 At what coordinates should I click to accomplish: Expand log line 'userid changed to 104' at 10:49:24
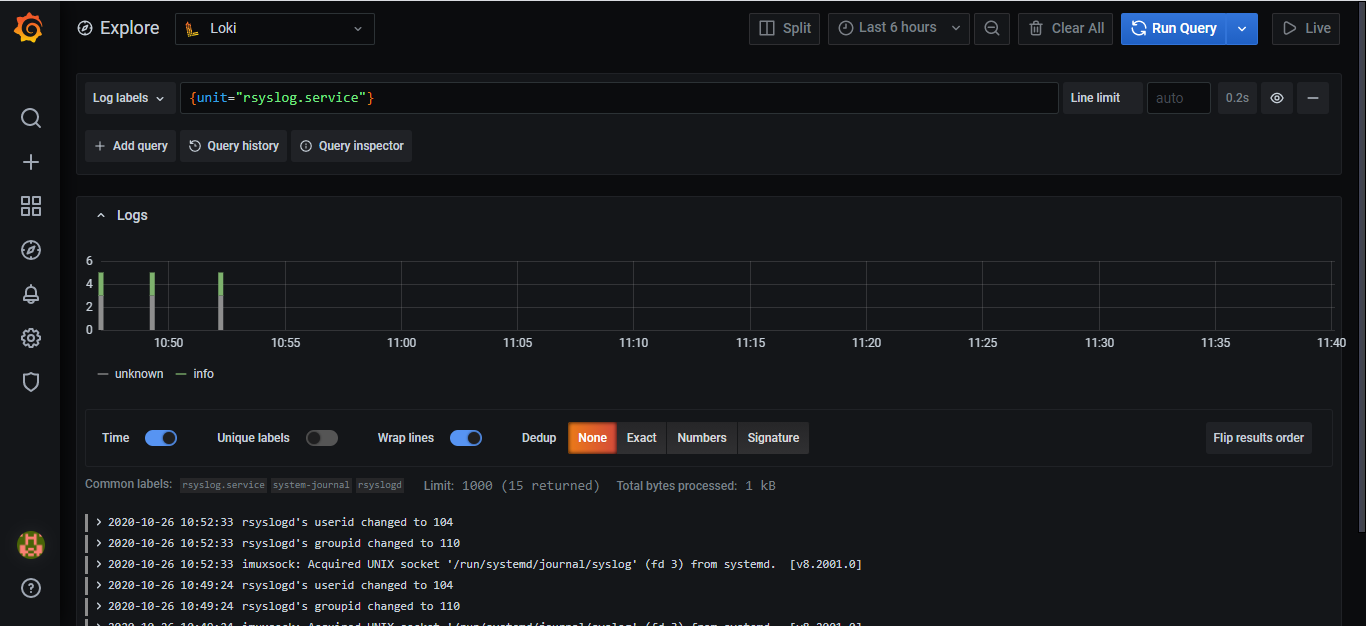coord(100,585)
